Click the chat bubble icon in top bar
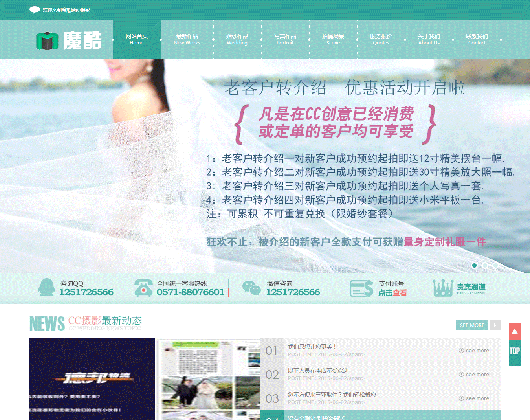 [x=34, y=9]
